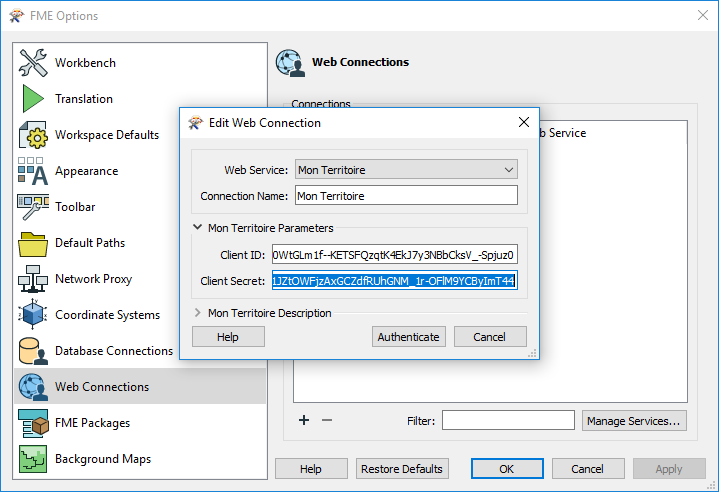Open Workspace Defaults gear icon

click(33, 135)
